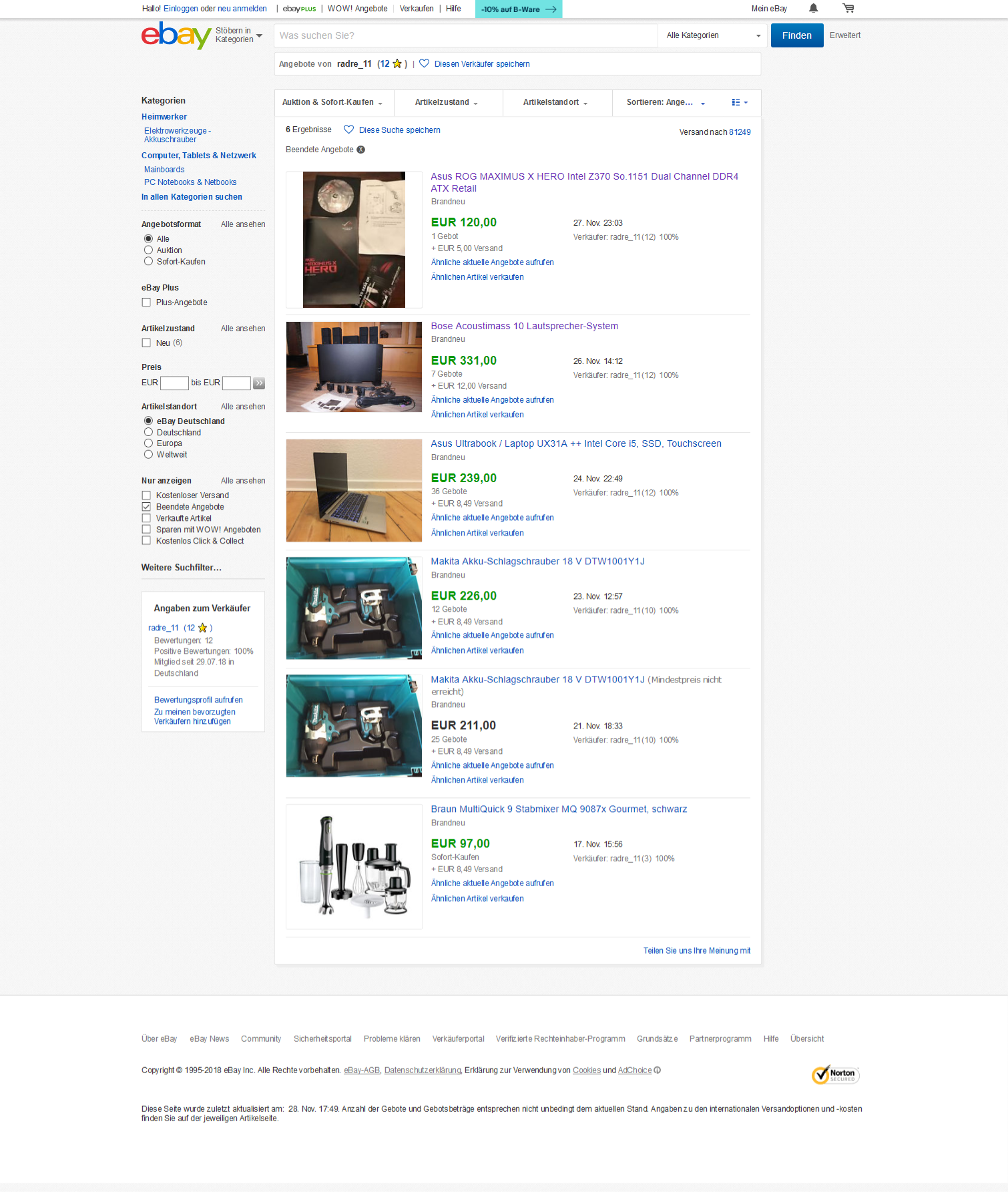This screenshot has height=1192, width=1008.
Task: Select the 'Weltweit' location radio button
Action: [148, 454]
